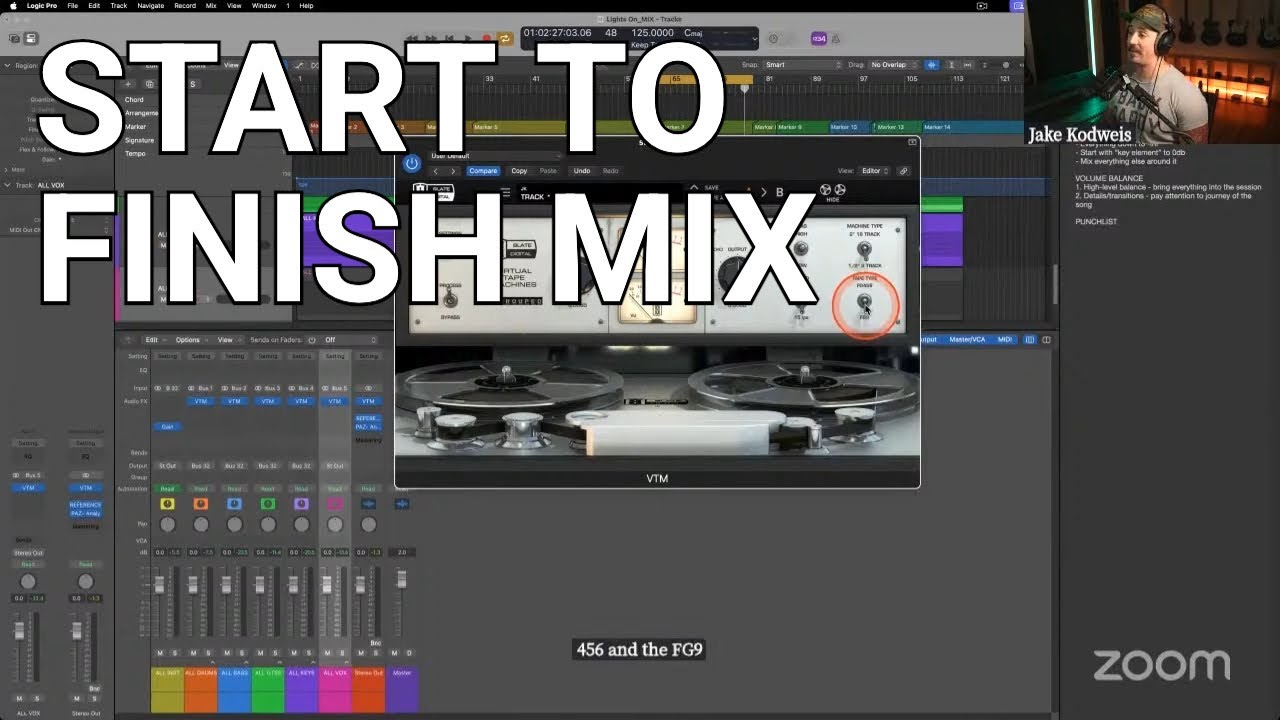1280x720 pixels.
Task: Open the Help menu
Action: coord(306,6)
